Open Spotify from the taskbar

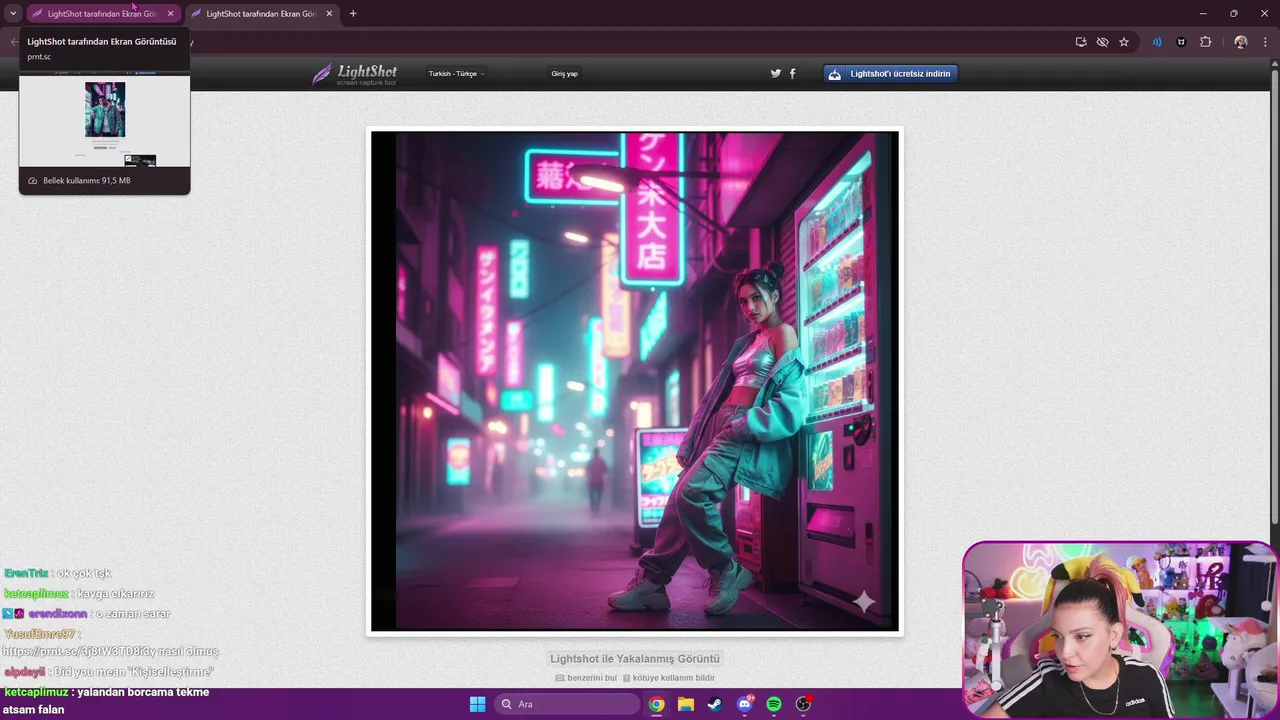pyautogui.click(x=773, y=704)
